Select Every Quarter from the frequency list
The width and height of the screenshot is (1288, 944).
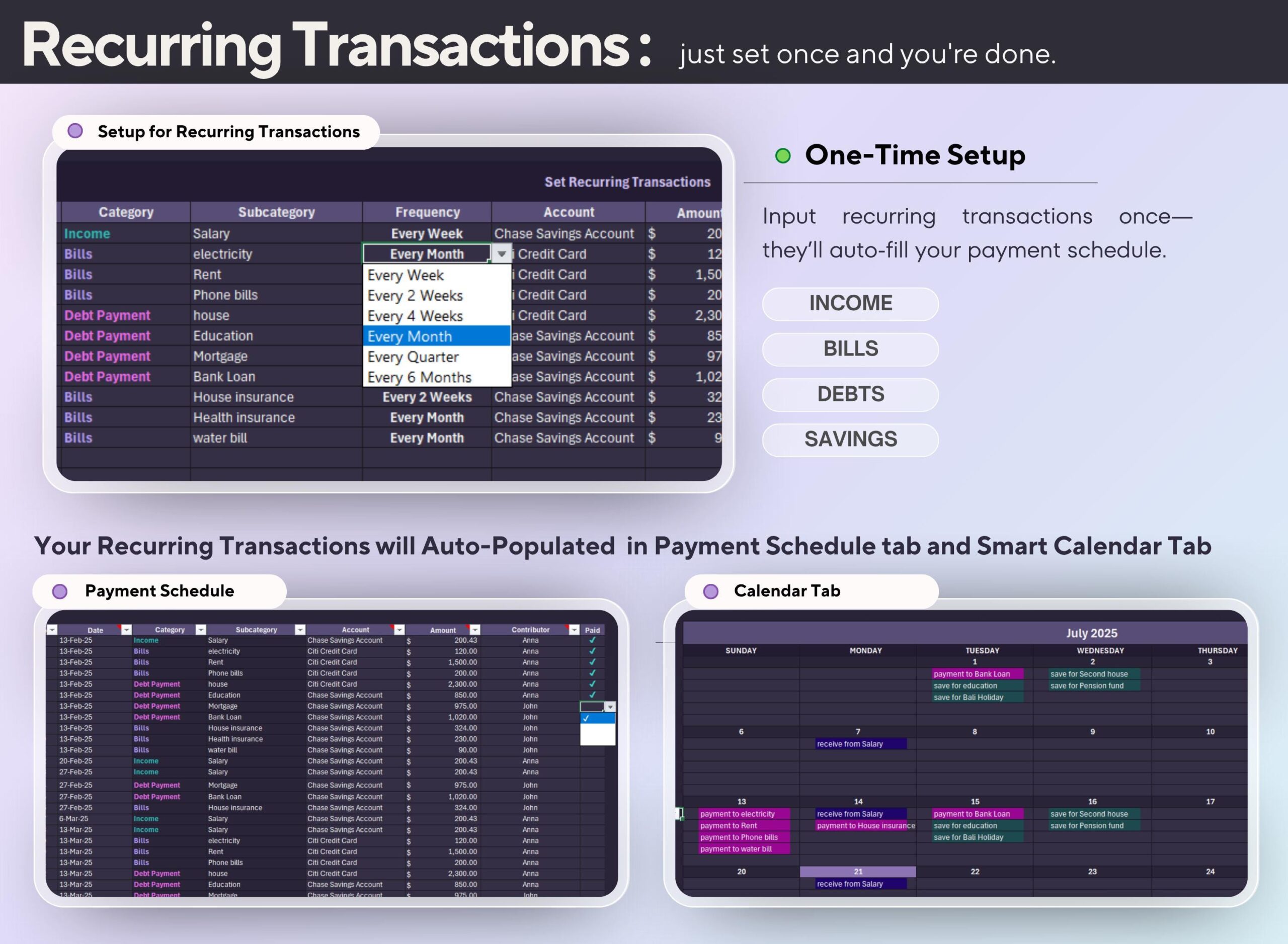pos(413,357)
